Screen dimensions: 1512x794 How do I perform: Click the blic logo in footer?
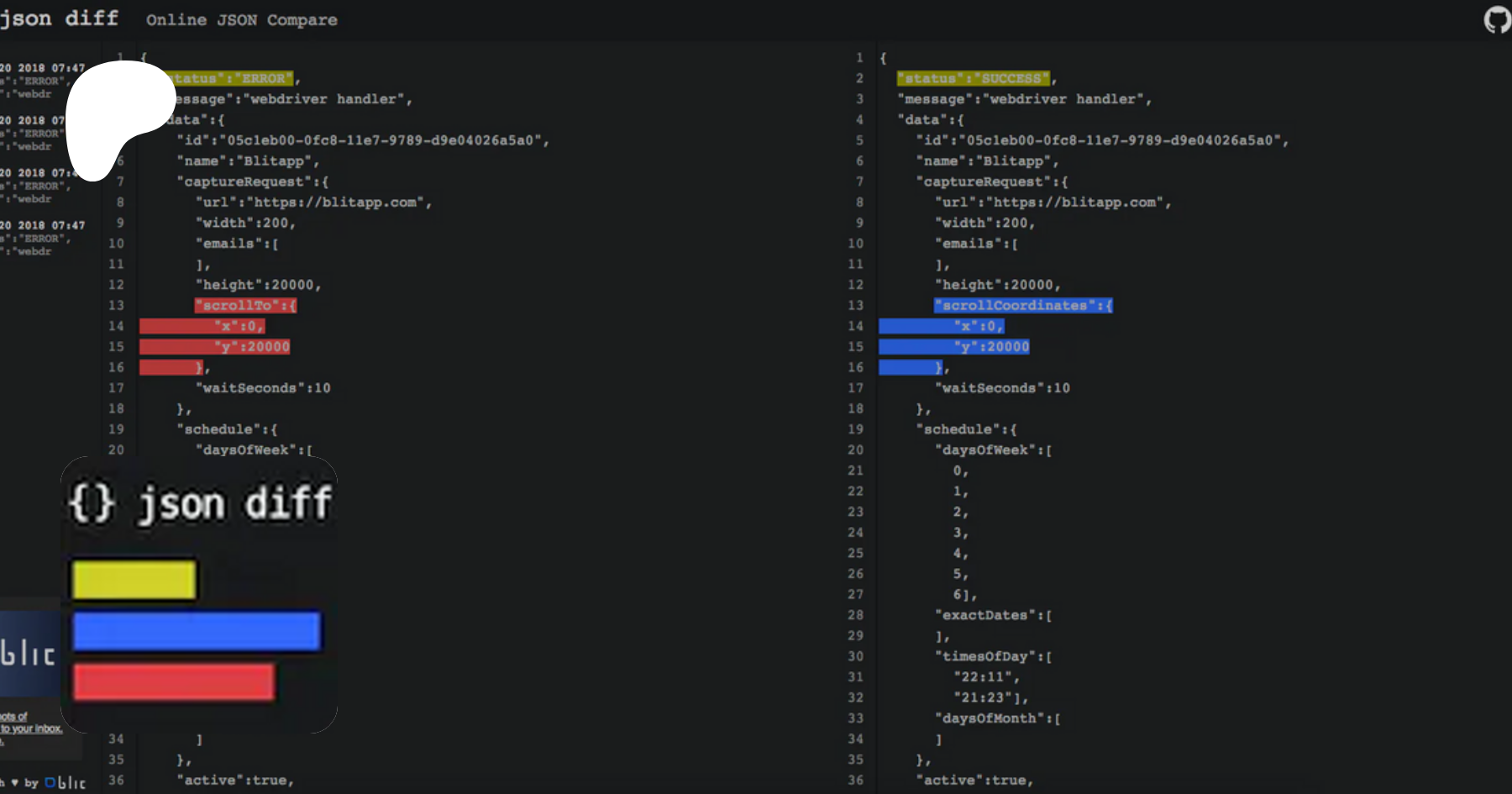coord(66,782)
